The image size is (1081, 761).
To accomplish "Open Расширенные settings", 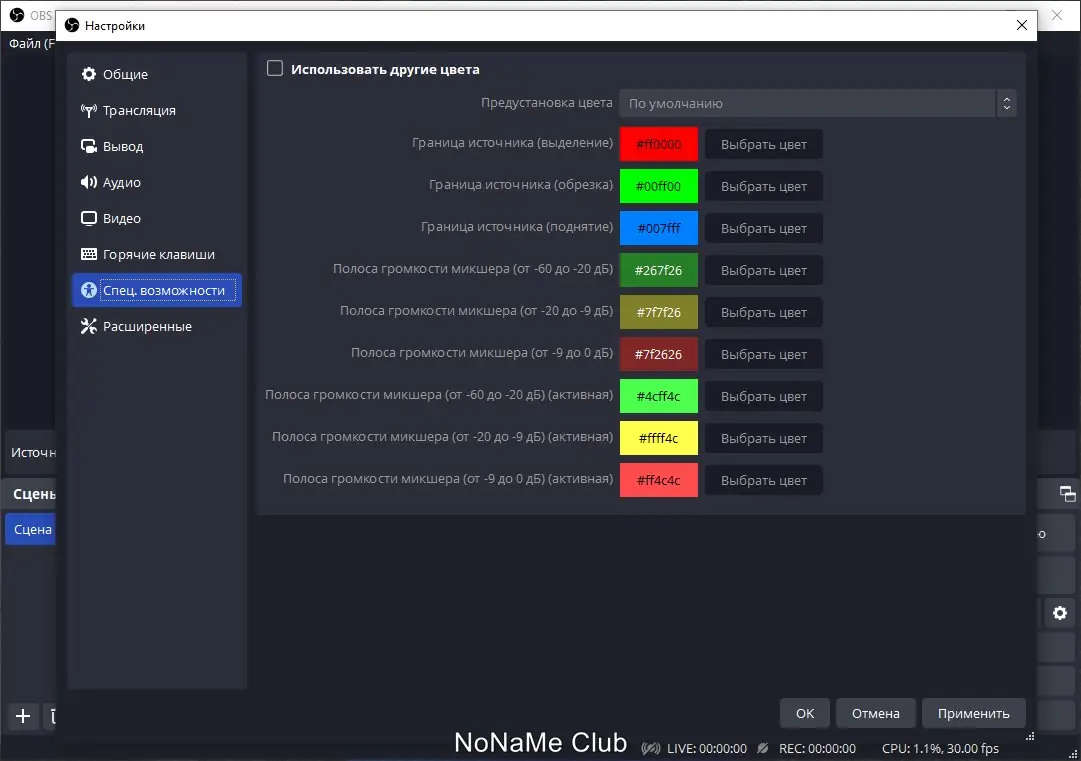I will tap(157, 326).
